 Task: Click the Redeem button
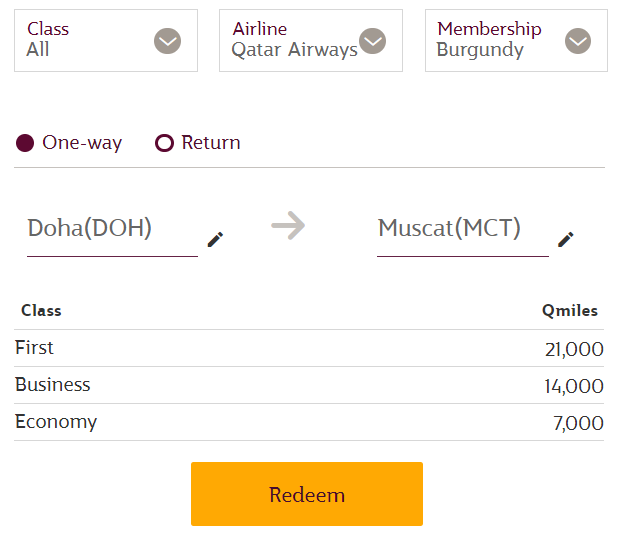[307, 494]
